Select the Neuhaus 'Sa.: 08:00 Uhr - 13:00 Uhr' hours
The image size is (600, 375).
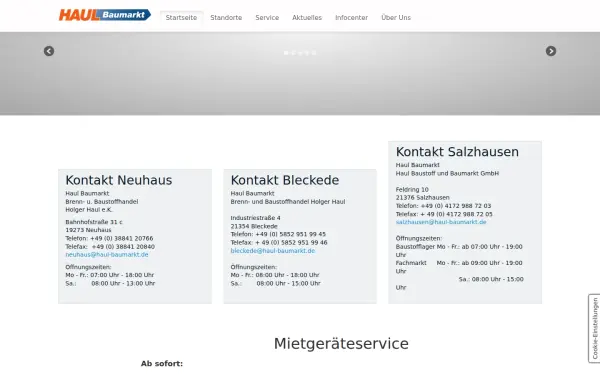110,284
